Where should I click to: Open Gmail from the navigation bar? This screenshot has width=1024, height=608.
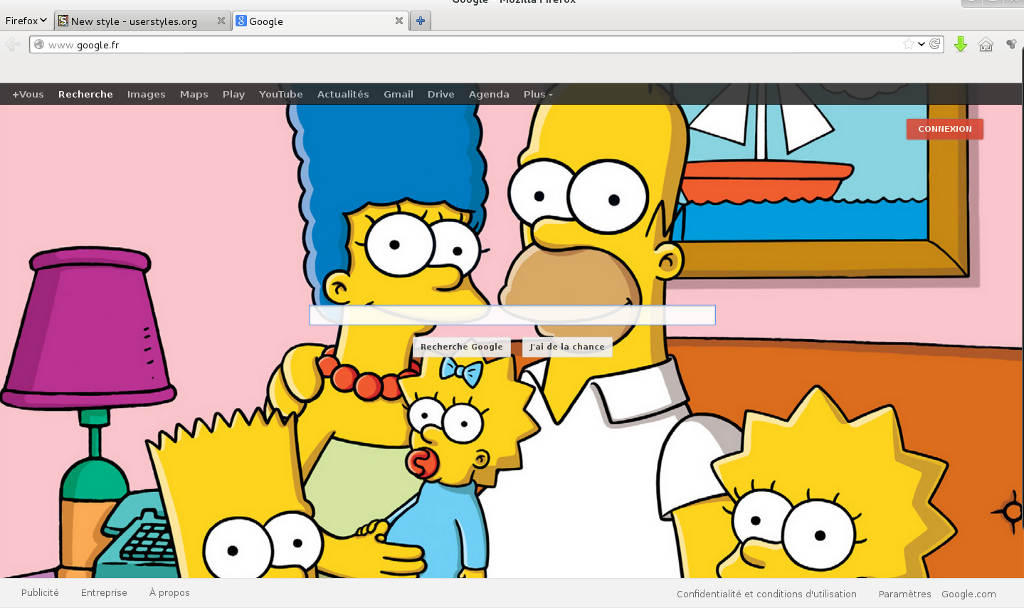click(x=398, y=94)
